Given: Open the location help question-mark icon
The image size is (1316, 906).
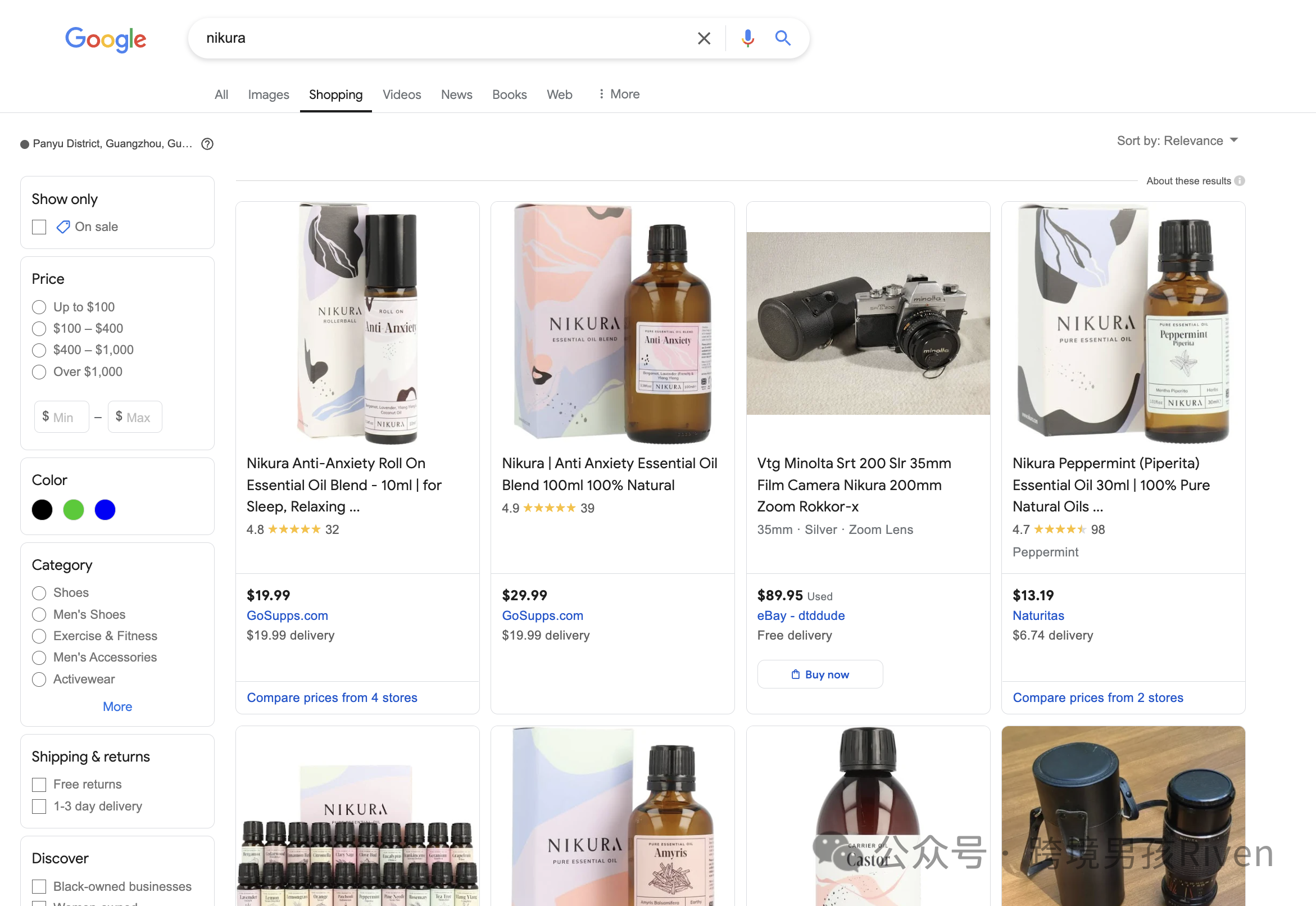Looking at the screenshot, I should point(208,144).
